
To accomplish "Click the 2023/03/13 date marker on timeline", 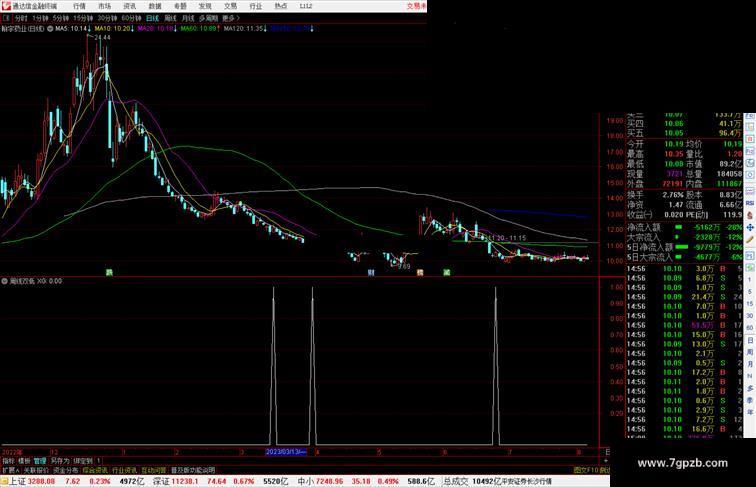I will (286, 452).
